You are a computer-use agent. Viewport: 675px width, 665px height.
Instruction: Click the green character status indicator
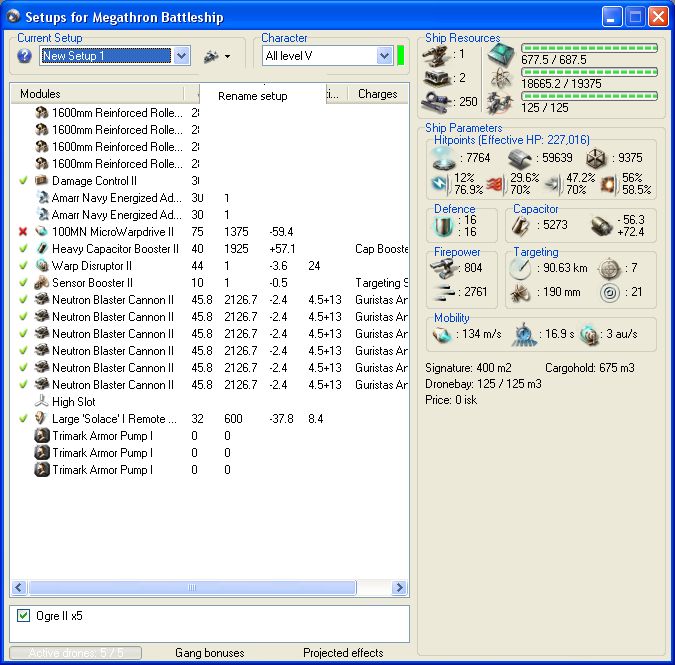click(x=400, y=56)
